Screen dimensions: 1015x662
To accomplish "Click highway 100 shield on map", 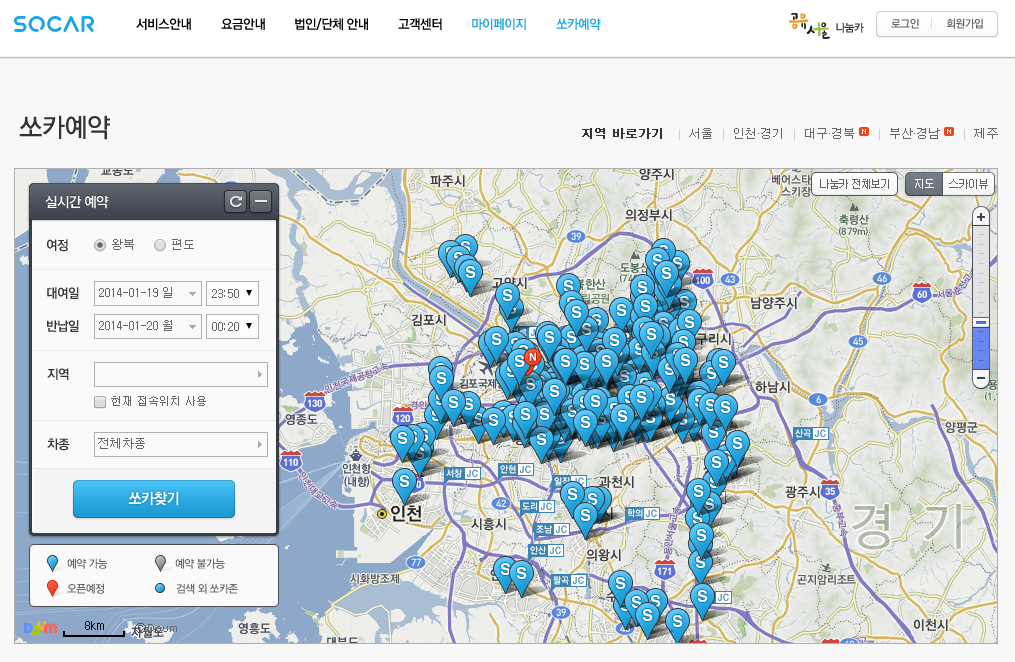I will coord(702,278).
